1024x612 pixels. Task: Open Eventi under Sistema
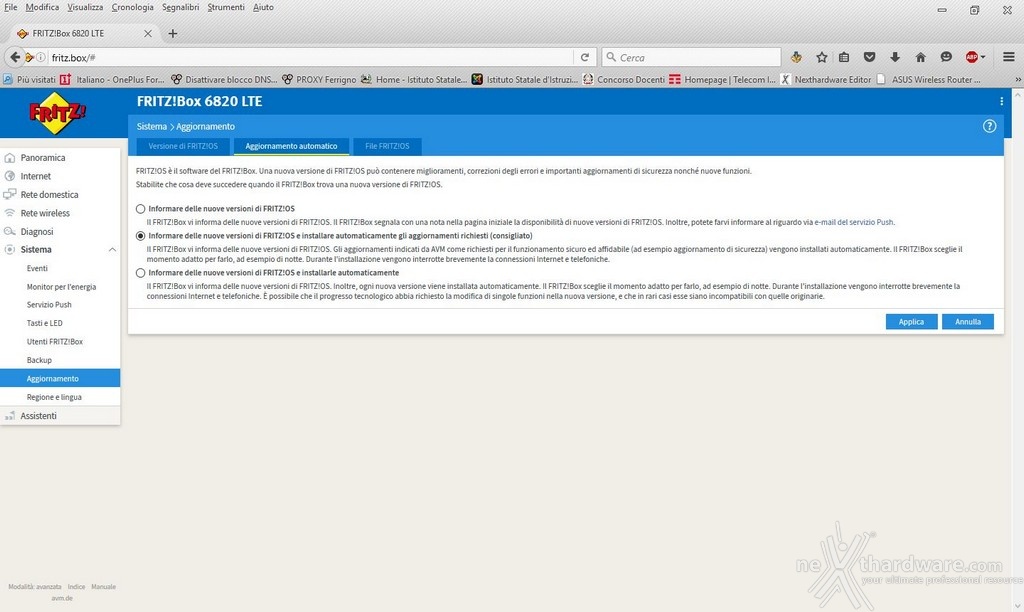click(x=37, y=268)
